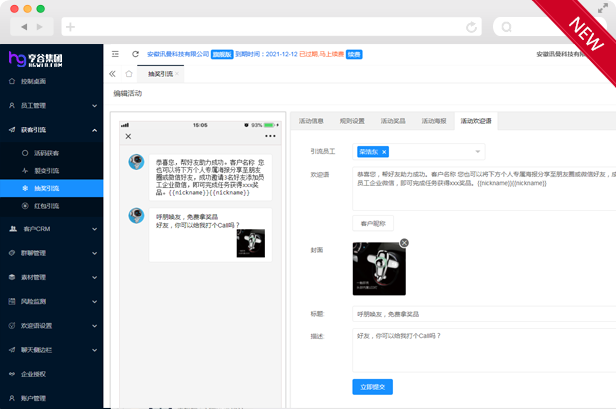Insert the 客户昵称 placeholder button
The width and height of the screenshot is (616, 409).
(372, 224)
